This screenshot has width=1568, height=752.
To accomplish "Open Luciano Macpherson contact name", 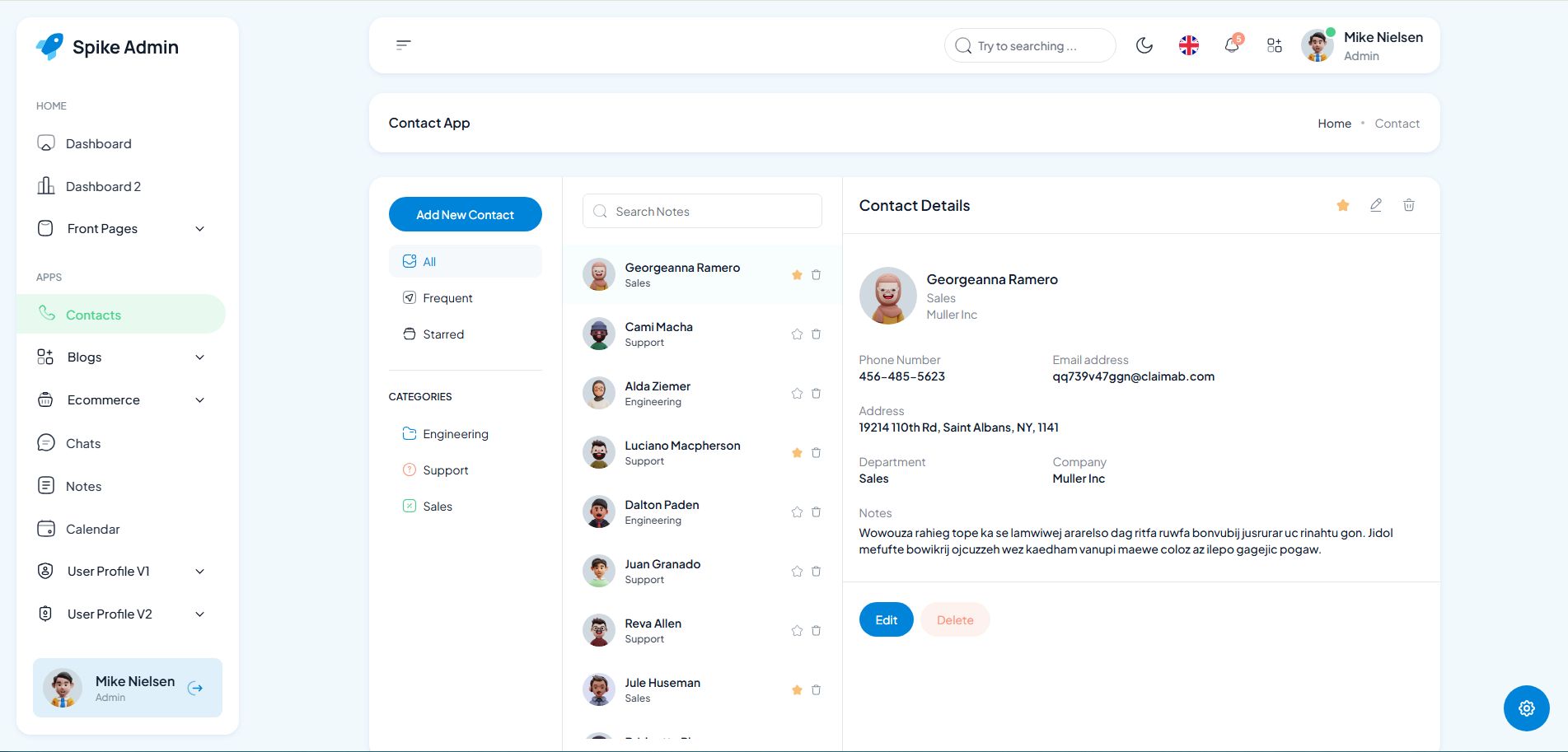I will (682, 446).
